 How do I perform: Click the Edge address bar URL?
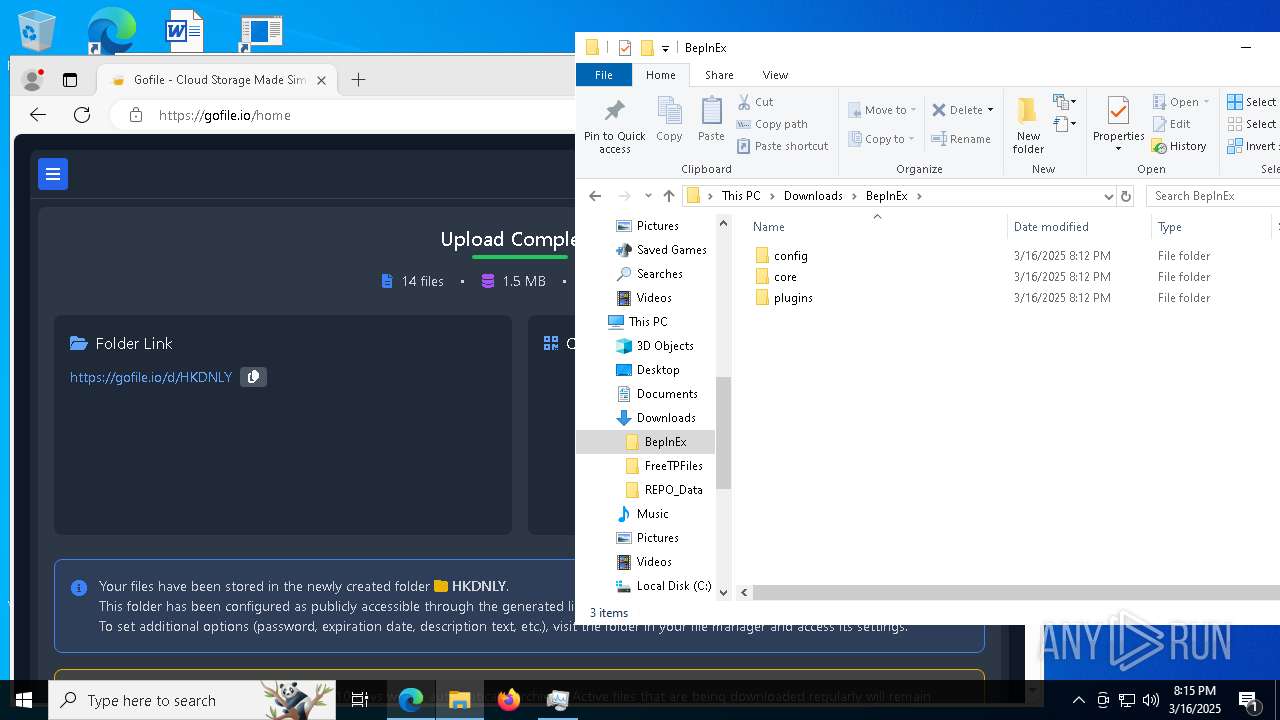tap(225, 115)
